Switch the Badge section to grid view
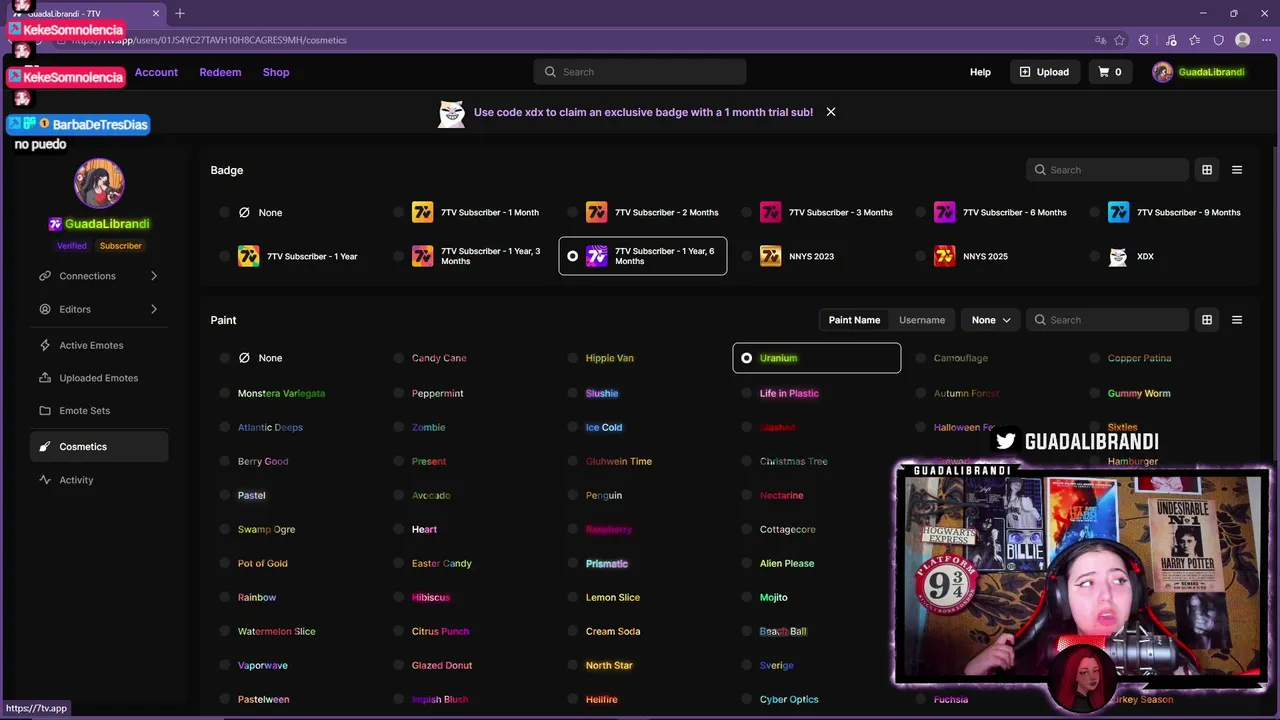Viewport: 1280px width, 720px height. tap(1207, 170)
